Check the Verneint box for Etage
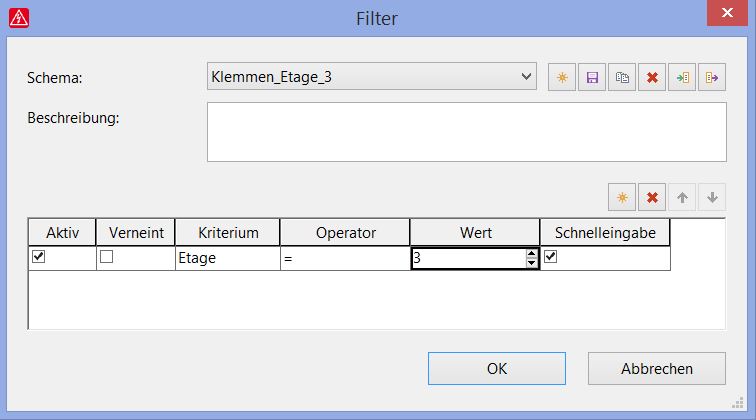Screen dimensions: 756x420 [107, 257]
